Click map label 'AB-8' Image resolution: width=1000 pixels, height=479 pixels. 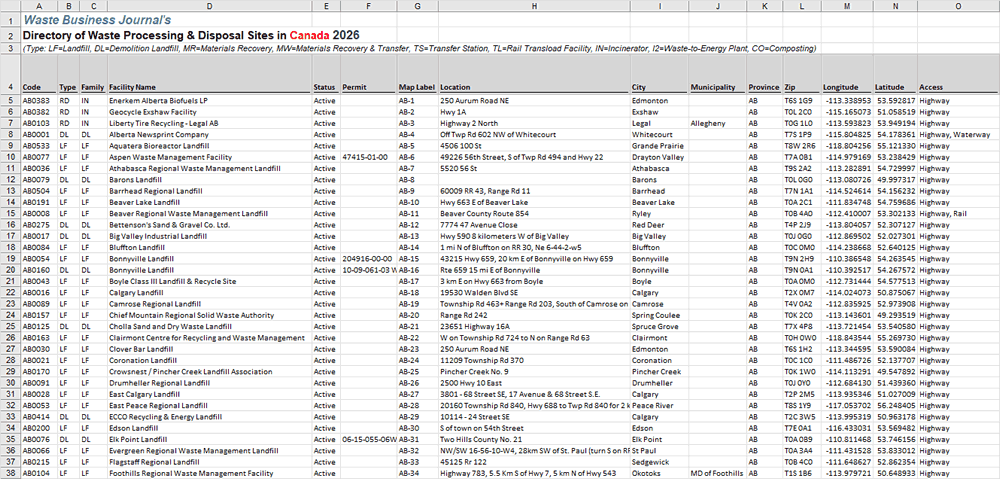(417, 179)
